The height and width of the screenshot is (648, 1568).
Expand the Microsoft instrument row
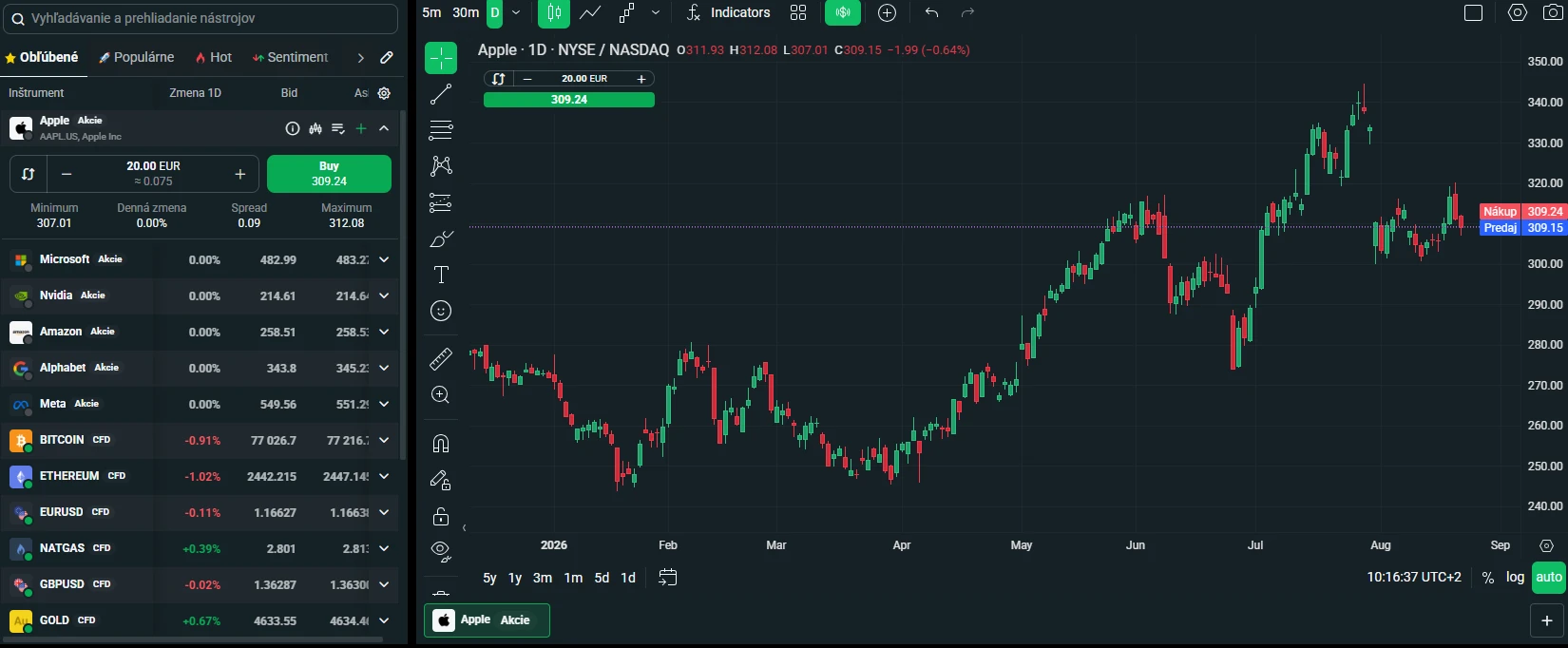pos(384,259)
